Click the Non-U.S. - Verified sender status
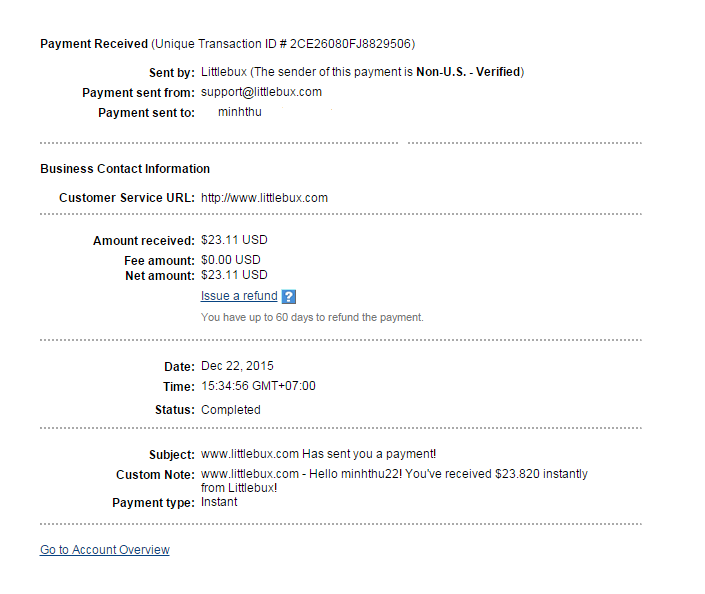 pyautogui.click(x=468, y=72)
